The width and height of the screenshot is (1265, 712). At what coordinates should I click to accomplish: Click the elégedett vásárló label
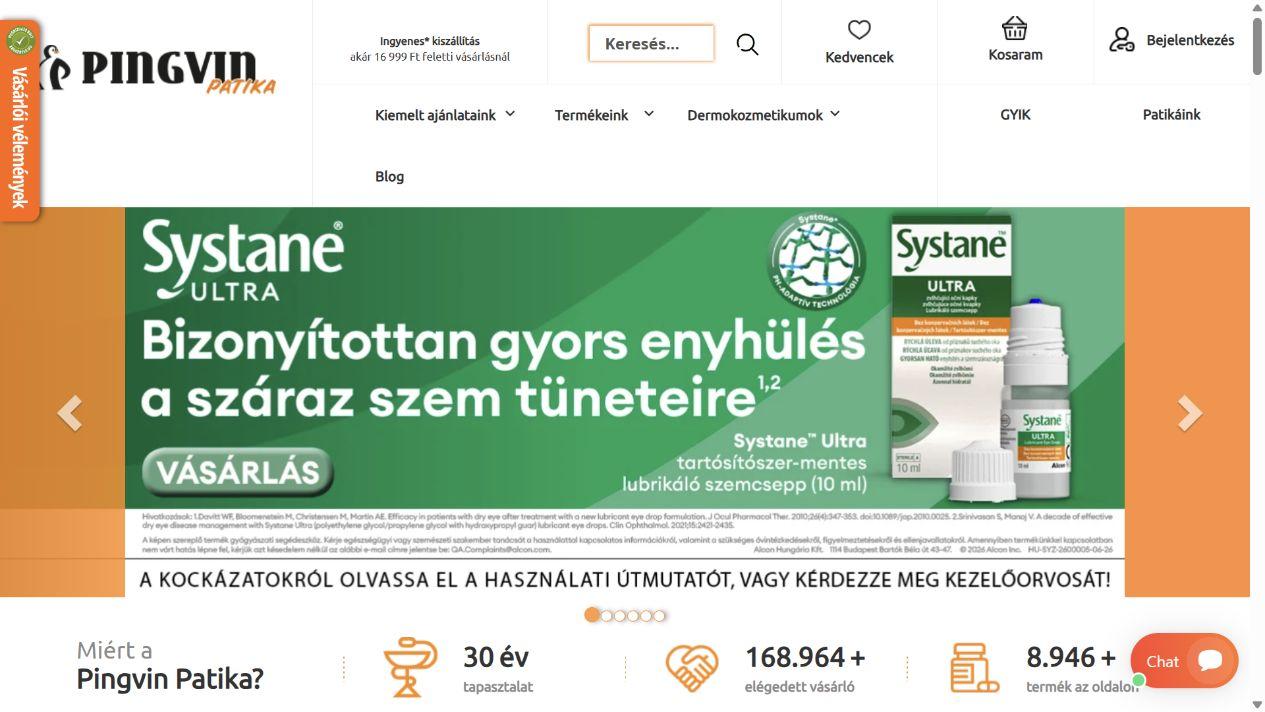[800, 687]
